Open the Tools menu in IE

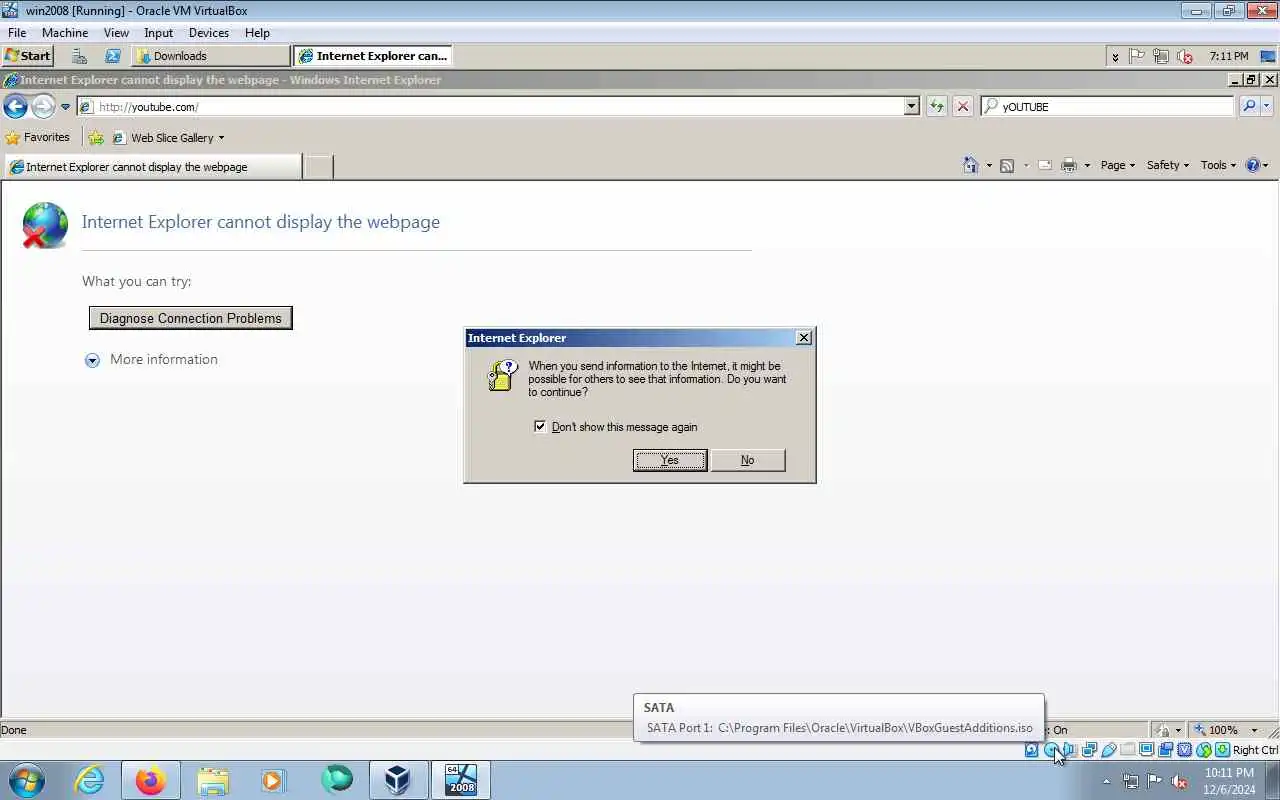tap(1218, 165)
